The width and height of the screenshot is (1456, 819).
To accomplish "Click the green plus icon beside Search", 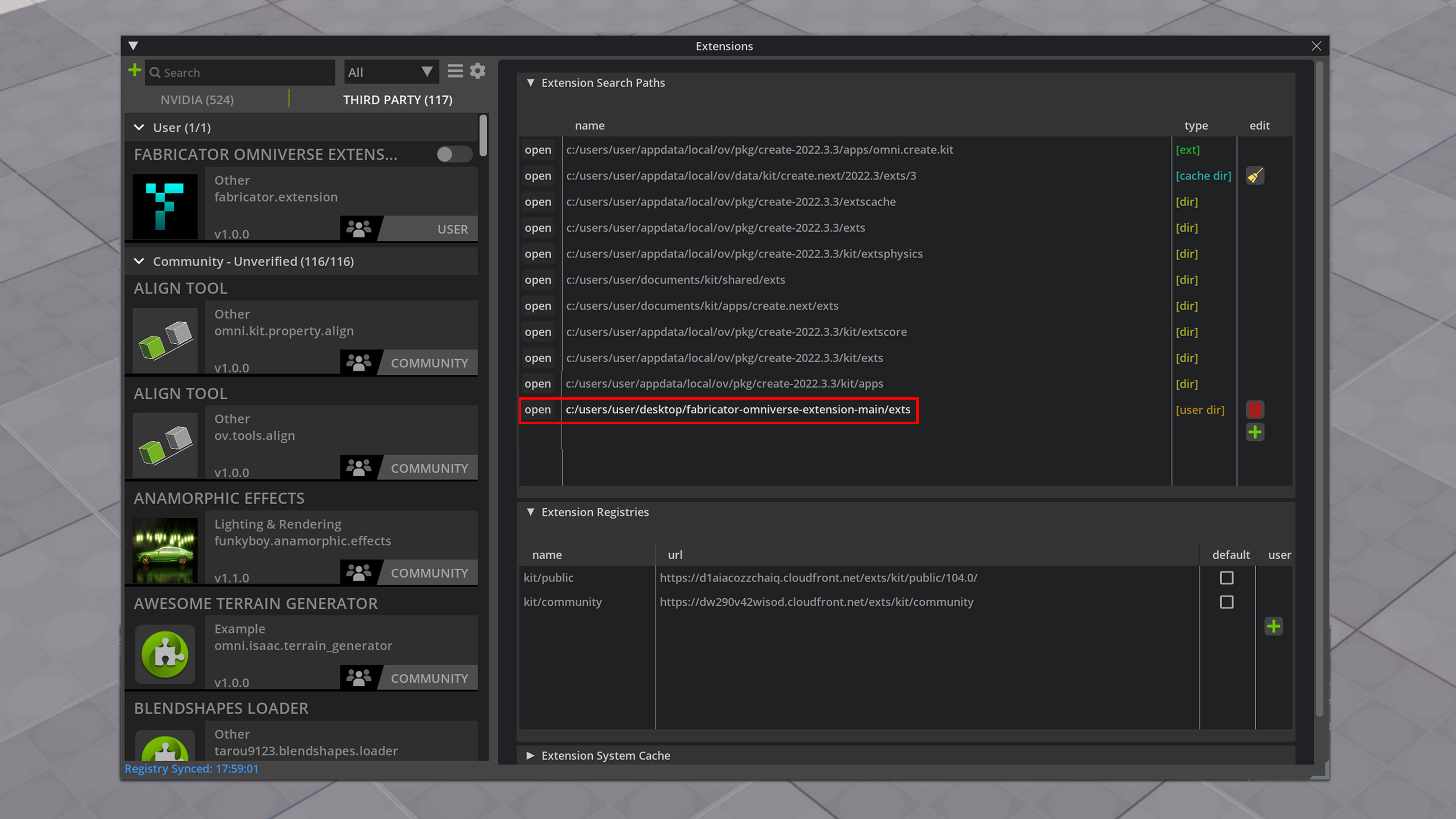I will (135, 71).
